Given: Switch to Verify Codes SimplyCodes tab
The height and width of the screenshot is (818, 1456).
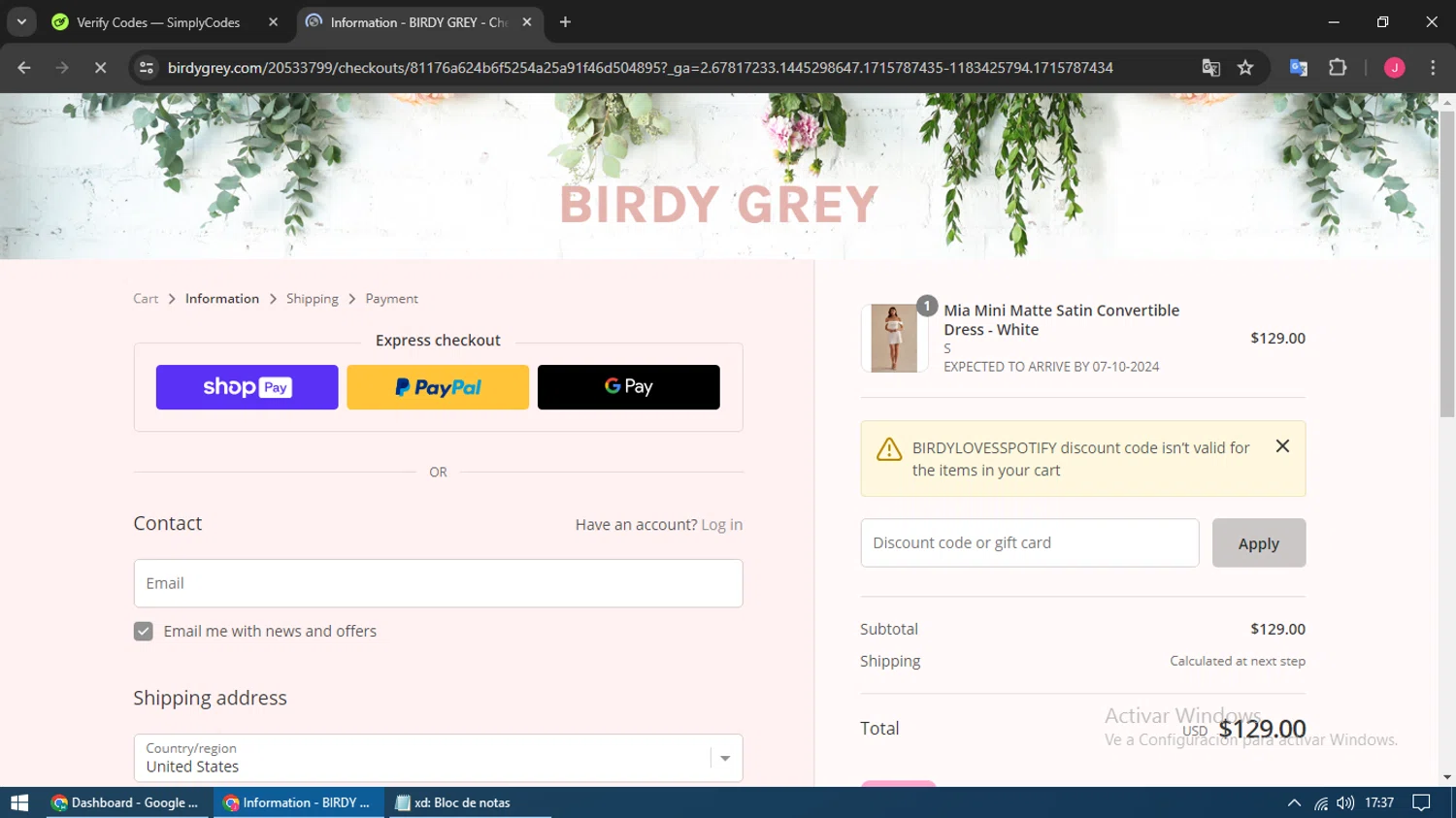Looking at the screenshot, I should [x=165, y=22].
